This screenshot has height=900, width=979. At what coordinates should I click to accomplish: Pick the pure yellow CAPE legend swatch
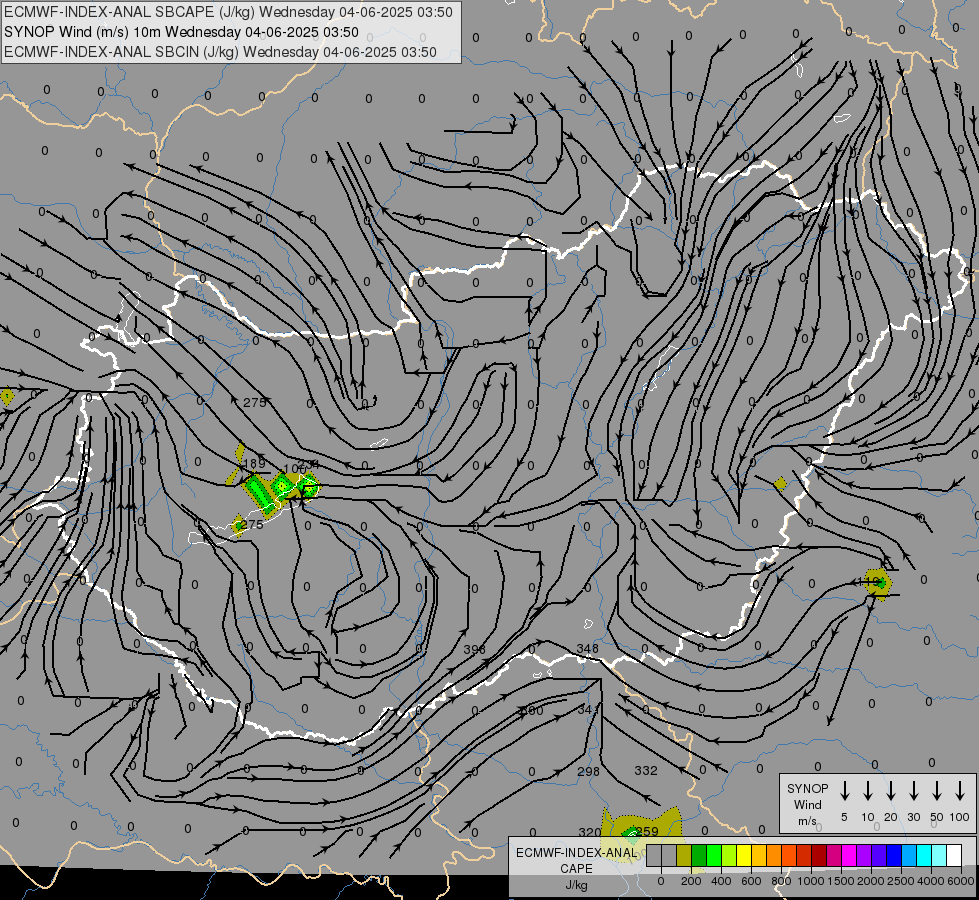tap(744, 855)
